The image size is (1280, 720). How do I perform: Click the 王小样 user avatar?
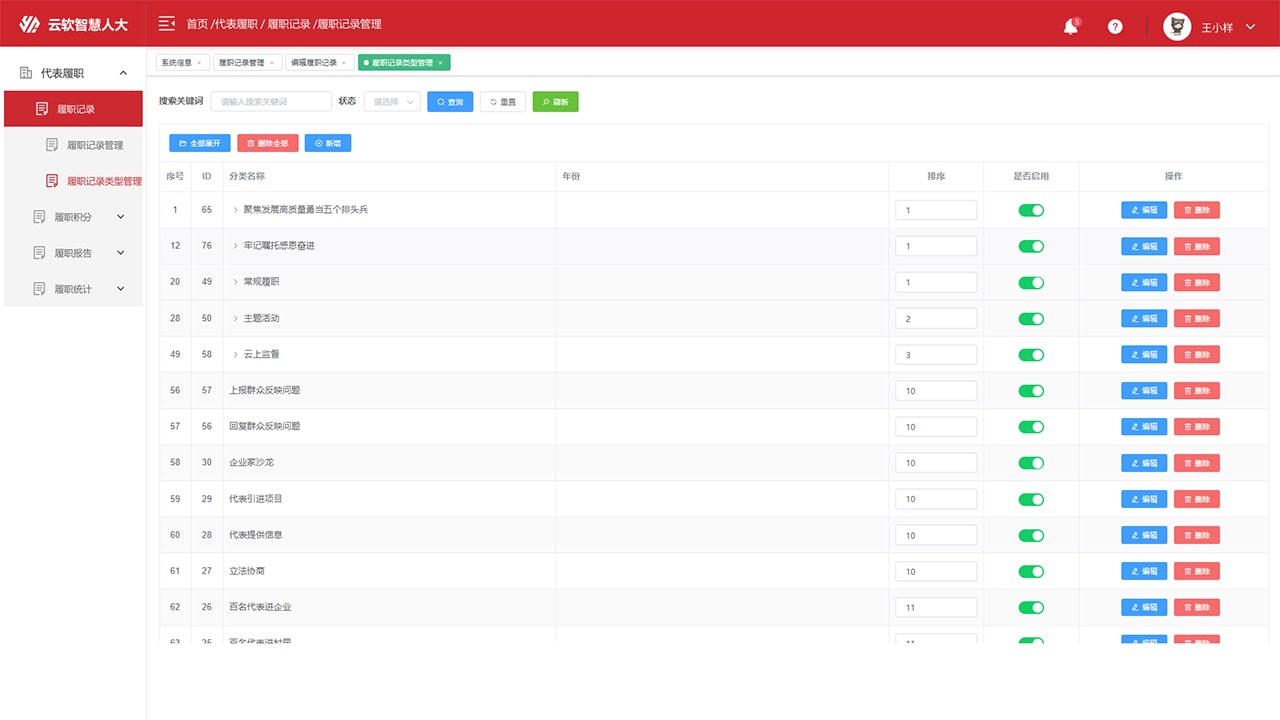(x=1177, y=27)
